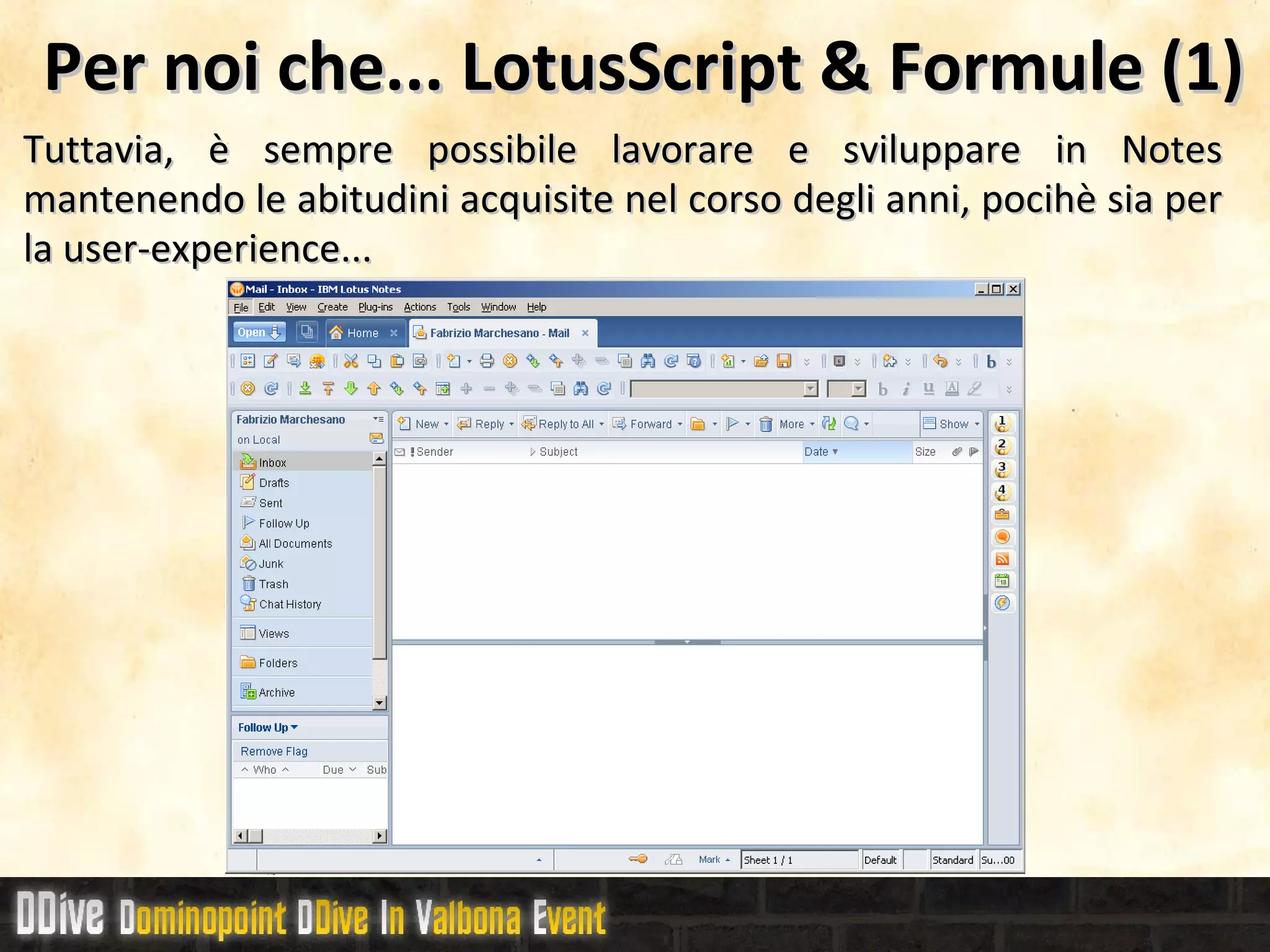Click the Forward button
This screenshot has width=1270, height=952.
pyautogui.click(x=647, y=424)
